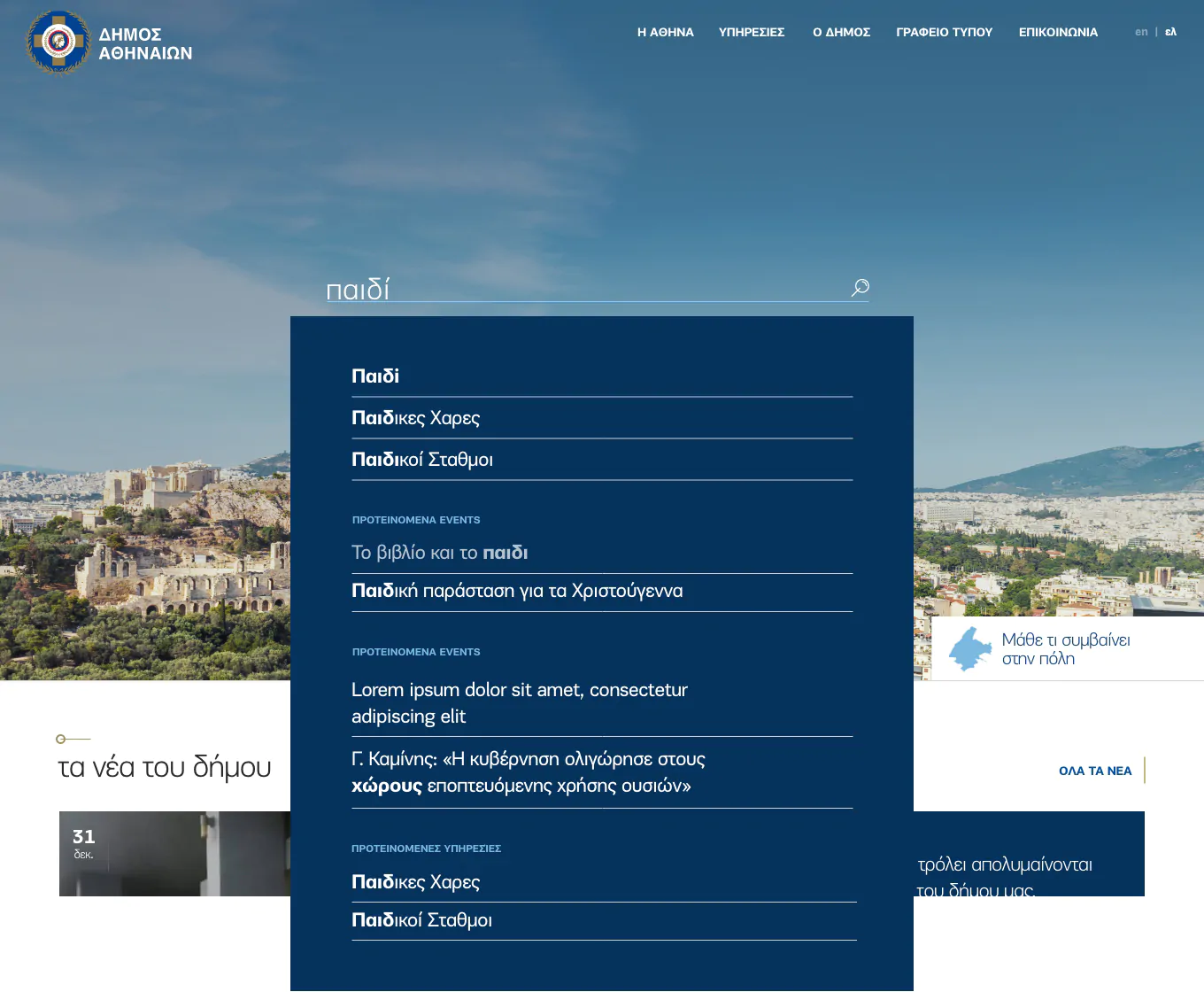Click the ΠΡΟΤΕΙΝΟΜΕΝΕΣ ΥΠΗΡΕΣΙΕΣ heading
This screenshot has width=1204, height=992.
(x=426, y=849)
